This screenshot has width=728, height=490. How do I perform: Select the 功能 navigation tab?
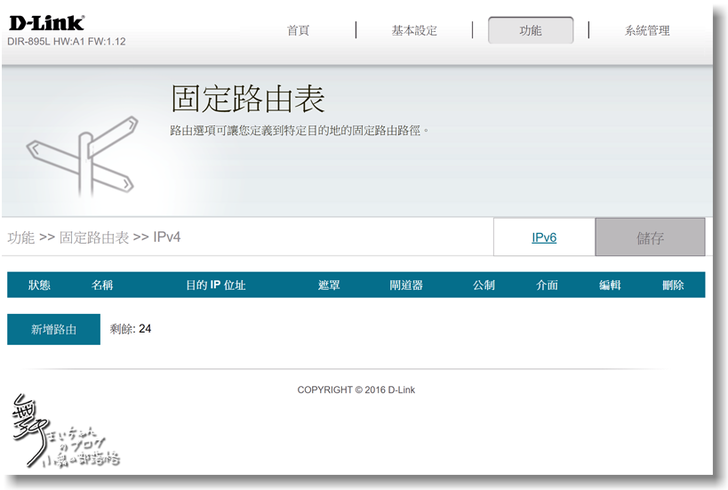click(530, 31)
